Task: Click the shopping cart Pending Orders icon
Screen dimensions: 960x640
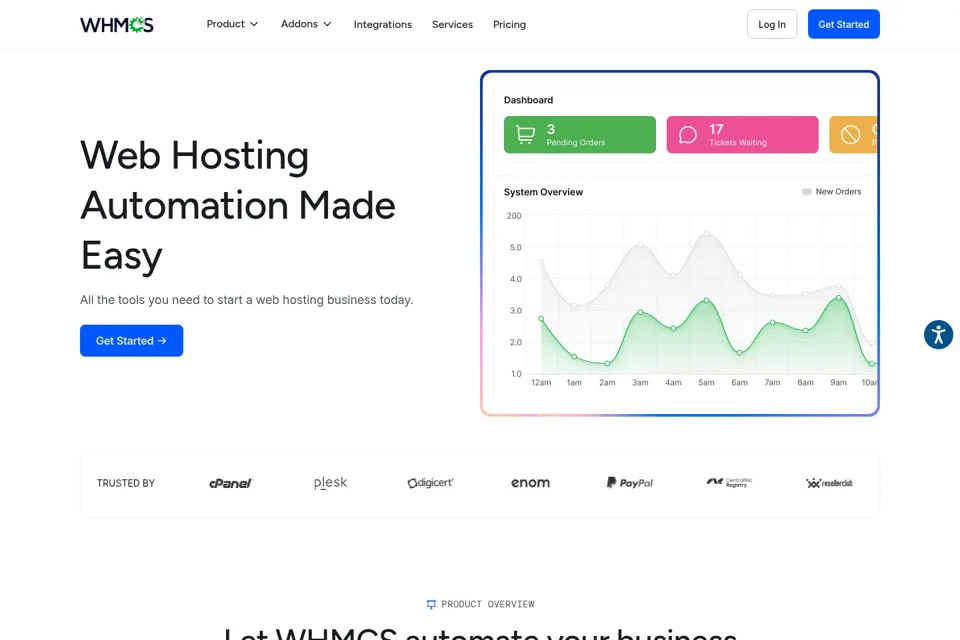Action: point(525,135)
